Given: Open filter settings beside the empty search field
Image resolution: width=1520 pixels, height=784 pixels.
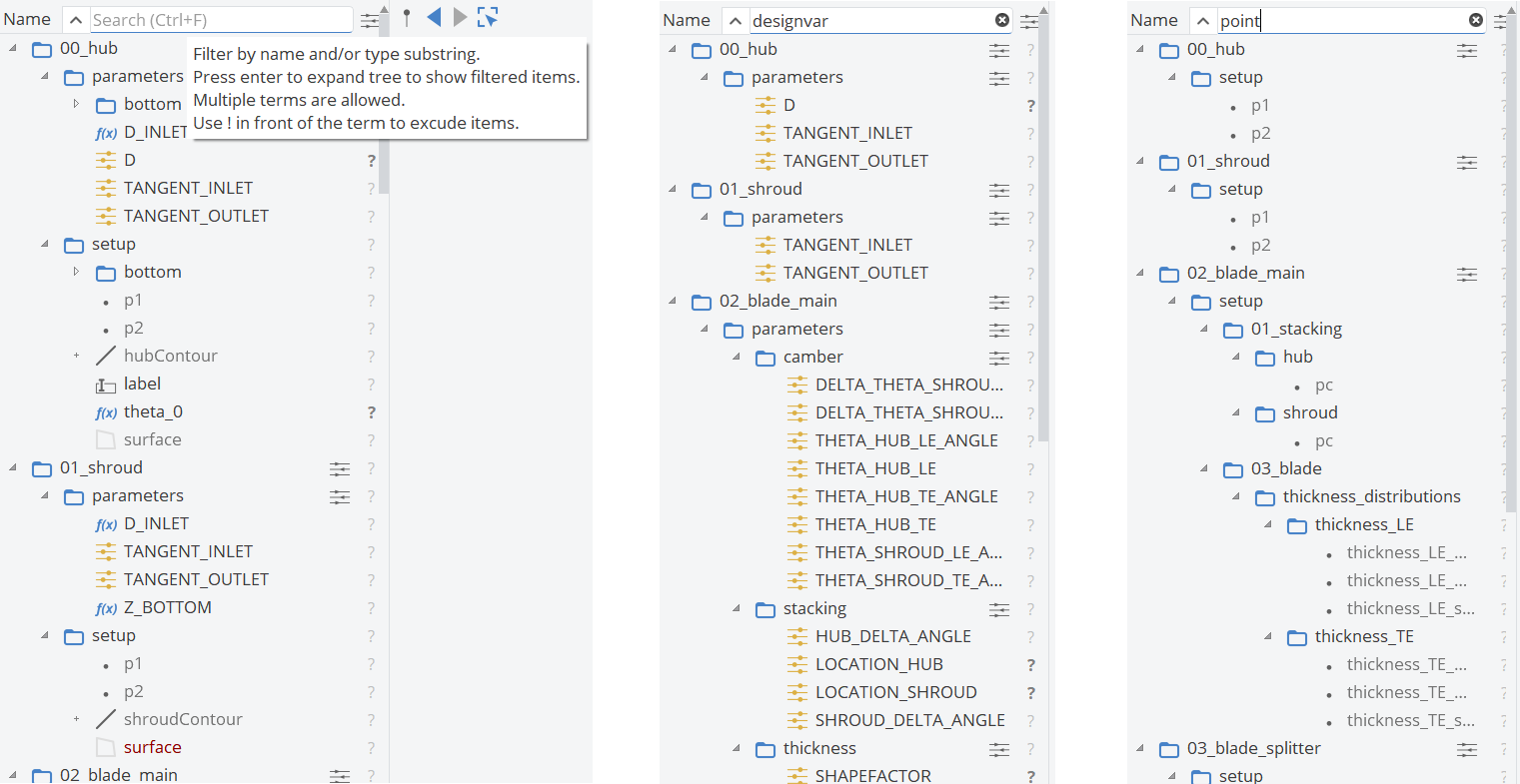Looking at the screenshot, I should coord(370,20).
